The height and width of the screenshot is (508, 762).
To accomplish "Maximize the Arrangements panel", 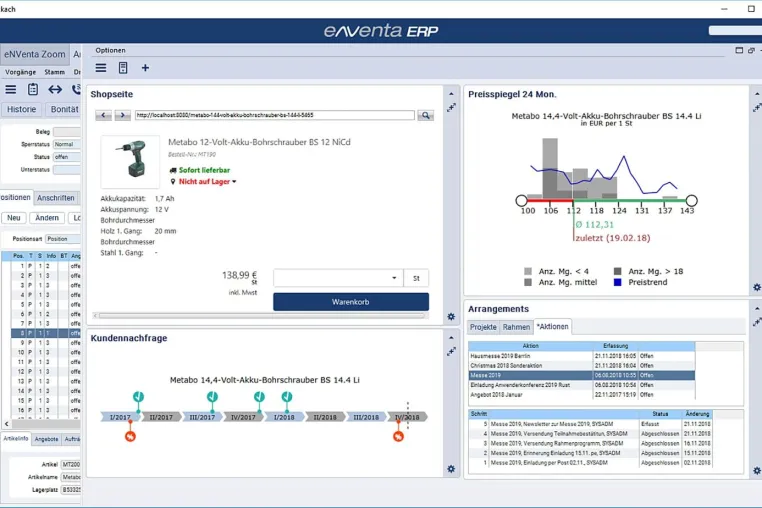I will coord(757,322).
